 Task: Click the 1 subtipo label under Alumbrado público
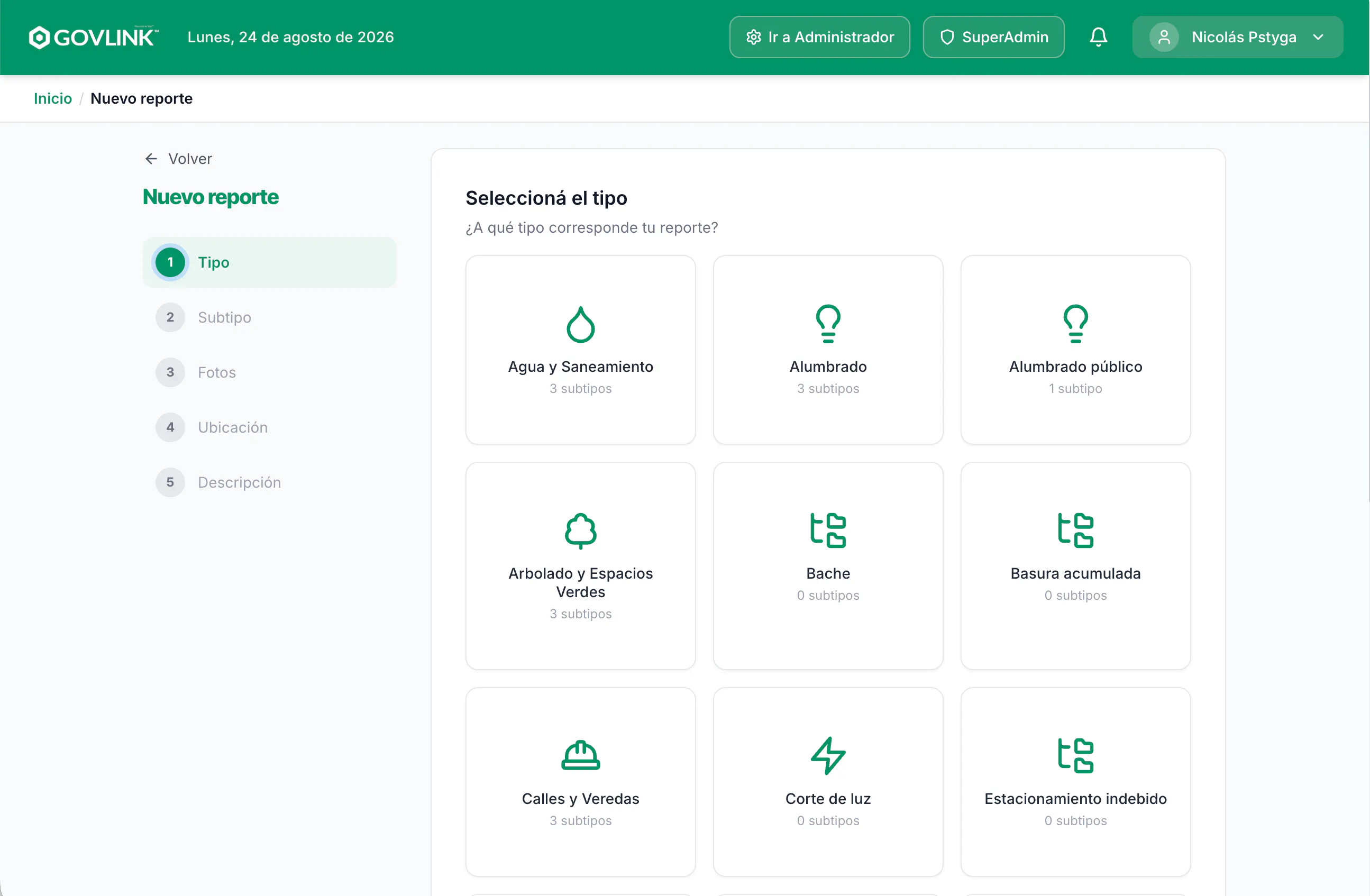1075,388
